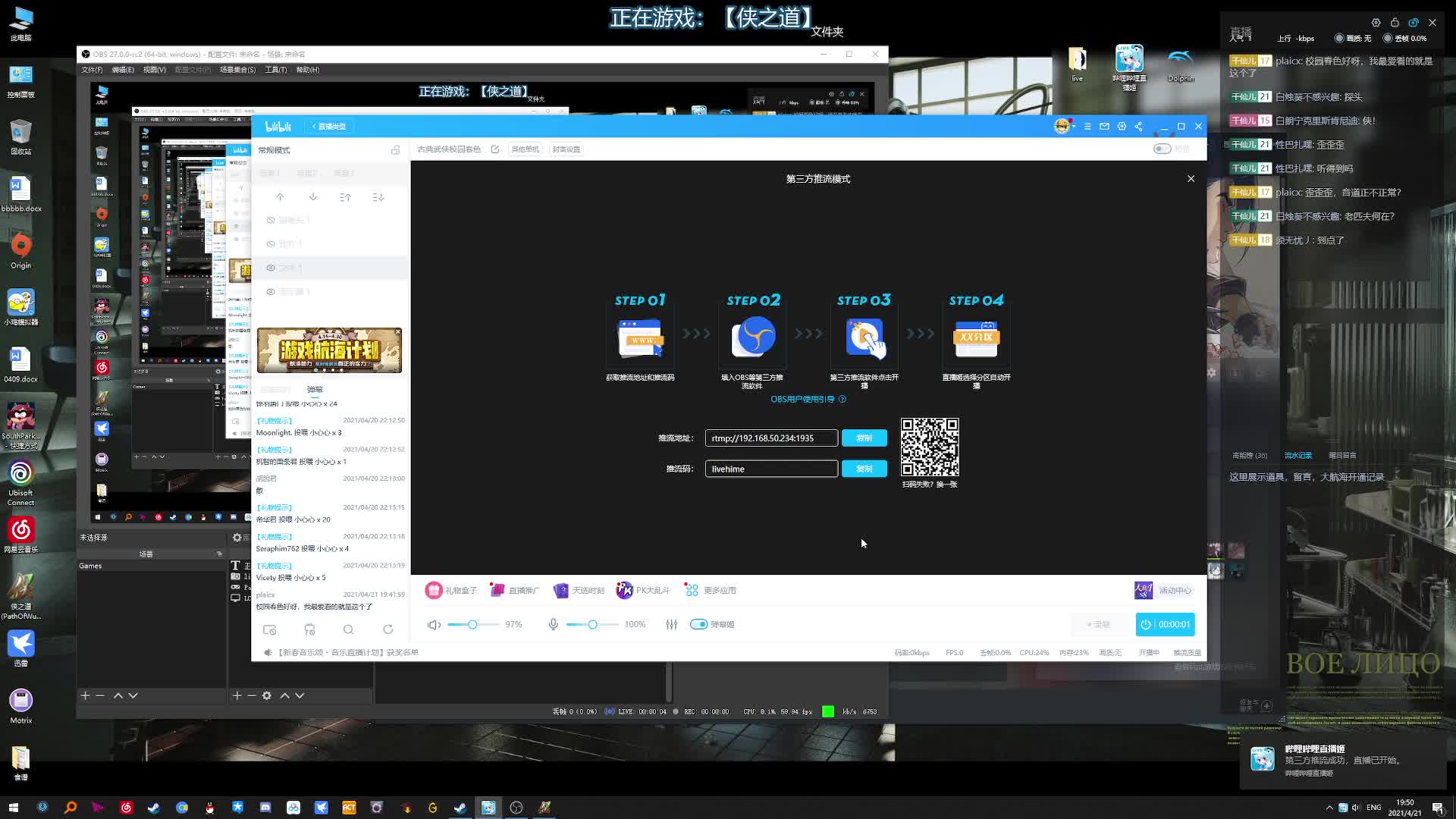The width and height of the screenshot is (1456, 819).
Task: Click the share icon in Bilibili title bar
Action: point(1138,127)
